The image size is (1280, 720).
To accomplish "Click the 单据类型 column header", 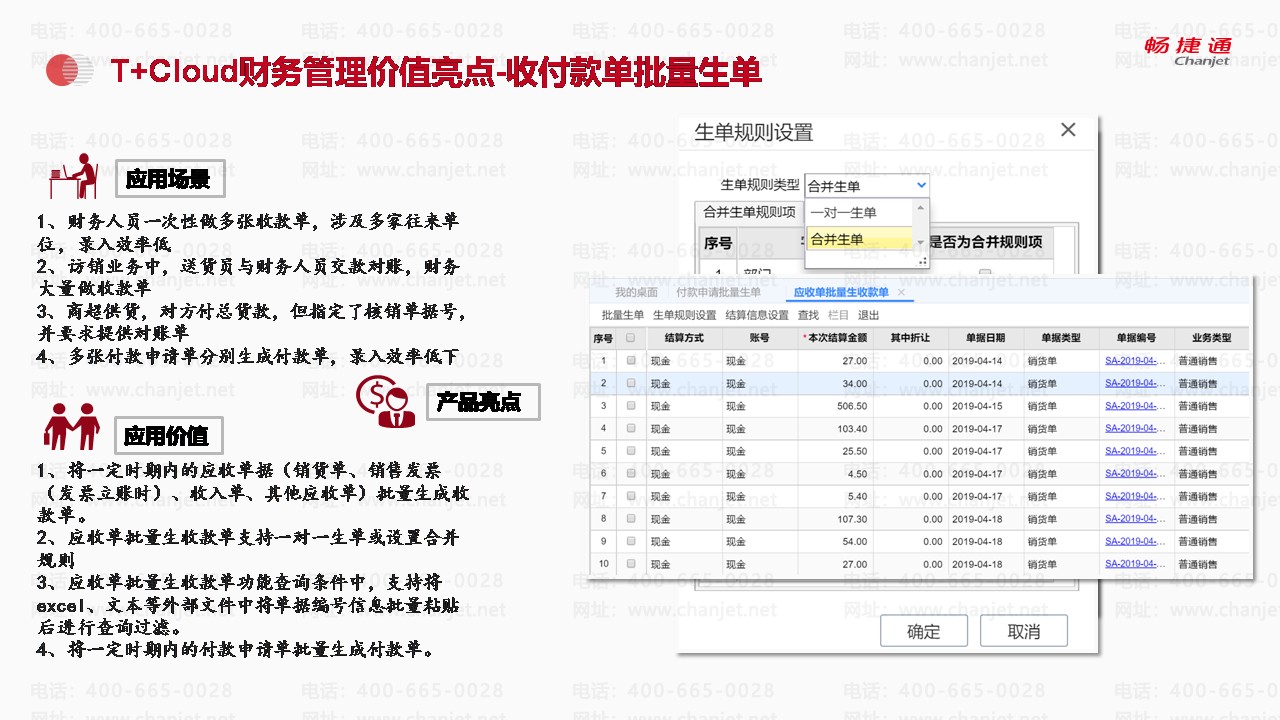I will (x=1061, y=338).
